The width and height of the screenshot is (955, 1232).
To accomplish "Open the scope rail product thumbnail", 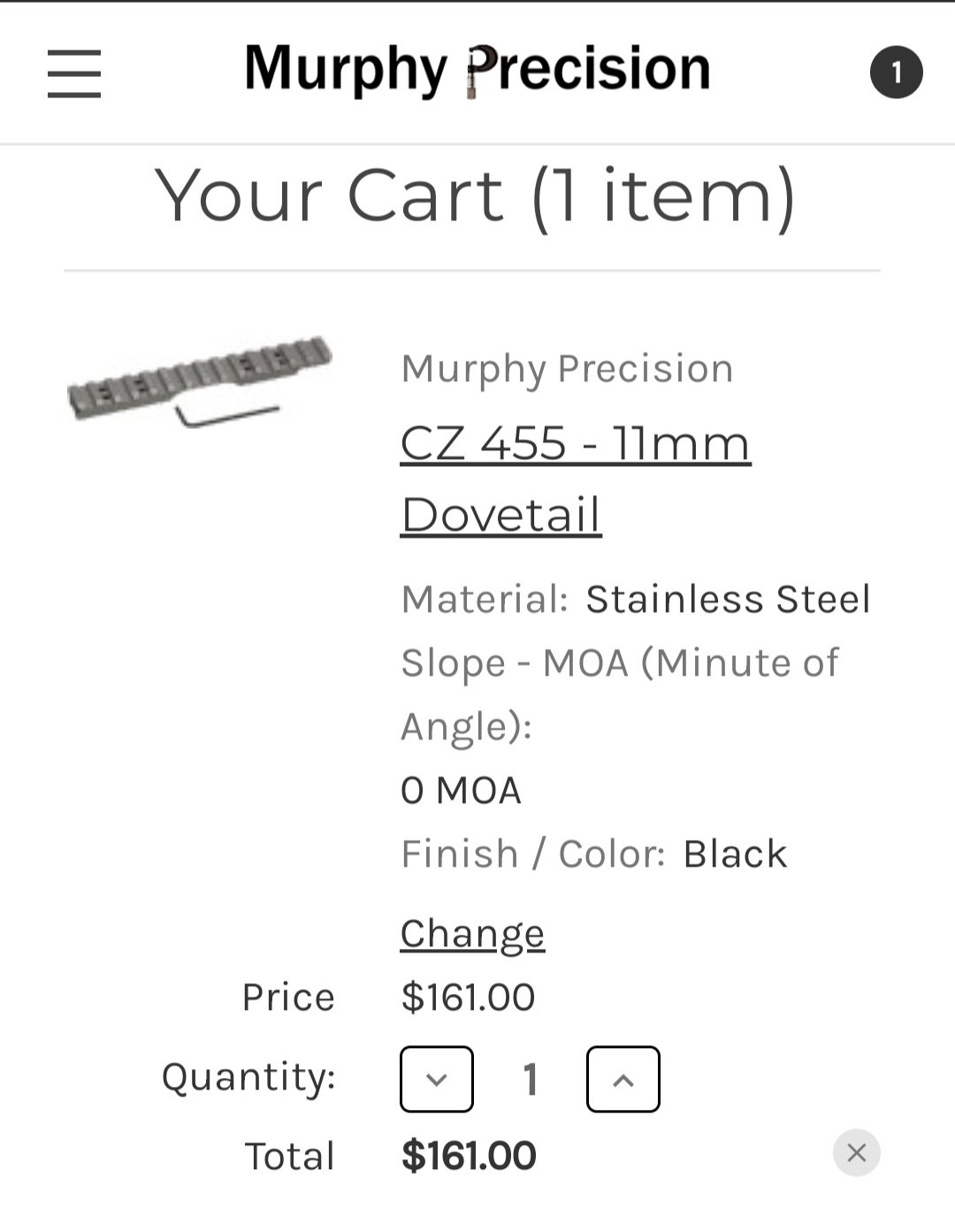I will 200,381.
